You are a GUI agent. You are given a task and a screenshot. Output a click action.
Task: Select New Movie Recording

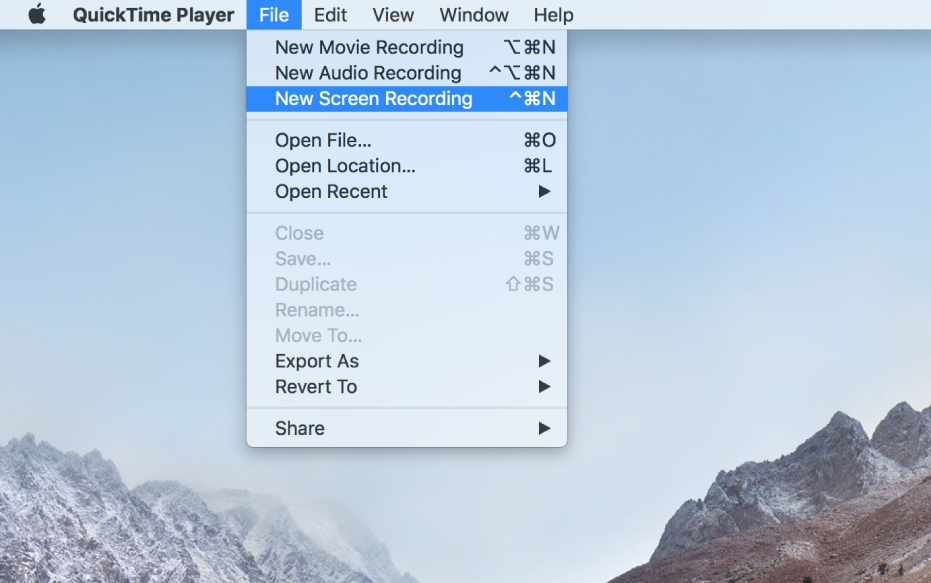[369, 47]
